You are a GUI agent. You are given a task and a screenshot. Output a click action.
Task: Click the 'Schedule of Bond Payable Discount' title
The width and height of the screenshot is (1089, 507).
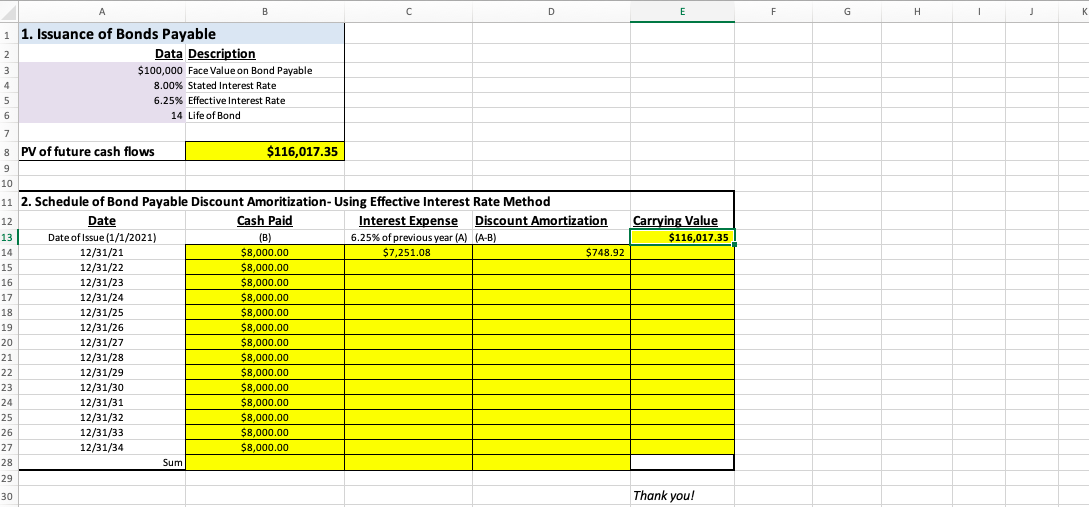[285, 201]
